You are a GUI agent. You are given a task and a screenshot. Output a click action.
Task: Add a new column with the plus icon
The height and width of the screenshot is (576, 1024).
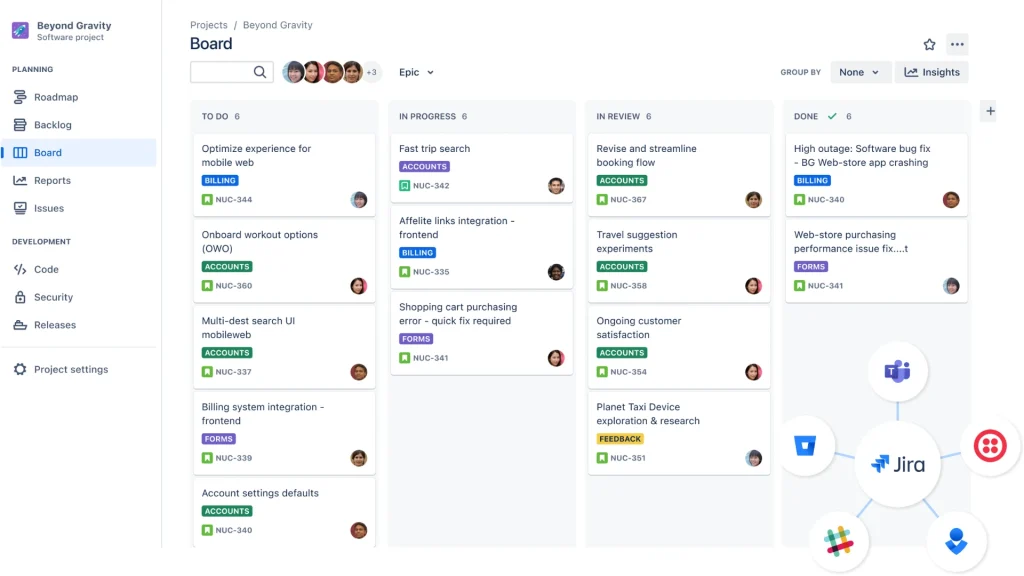click(x=990, y=111)
